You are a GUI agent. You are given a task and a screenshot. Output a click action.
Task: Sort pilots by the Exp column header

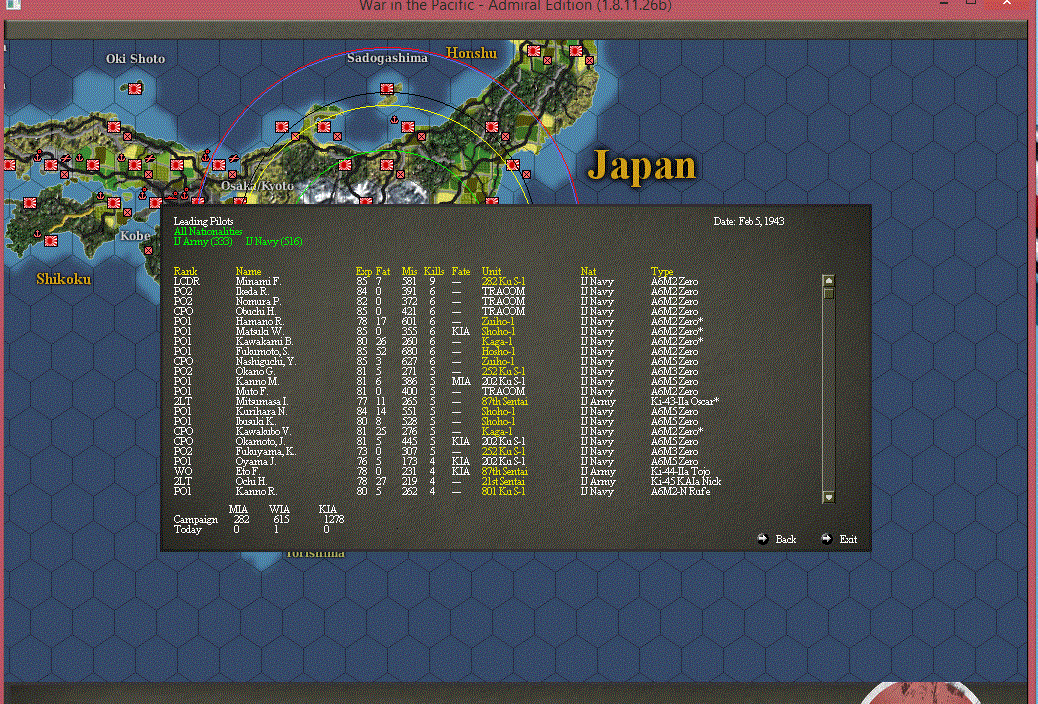click(363, 272)
